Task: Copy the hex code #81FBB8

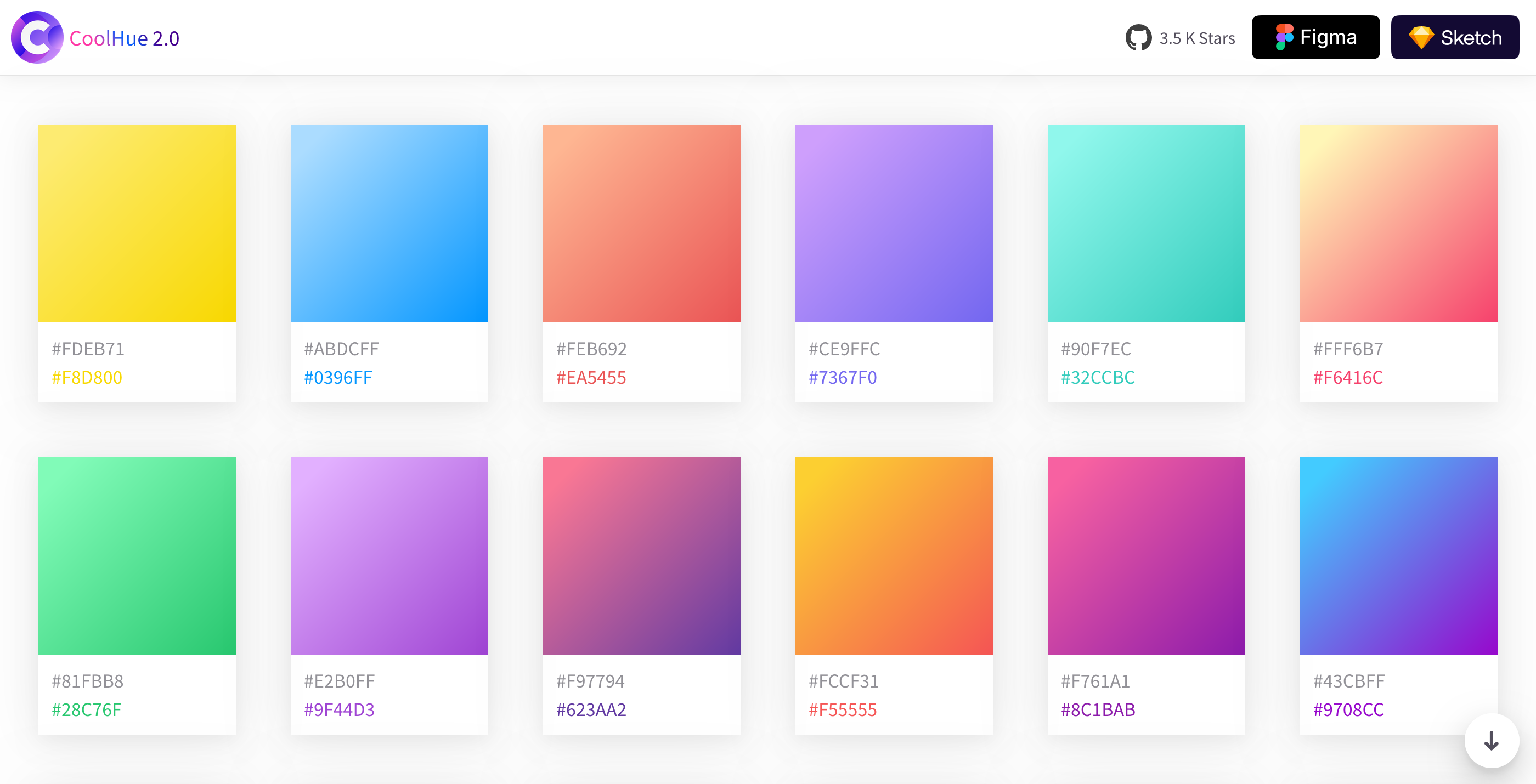Action: pos(87,681)
